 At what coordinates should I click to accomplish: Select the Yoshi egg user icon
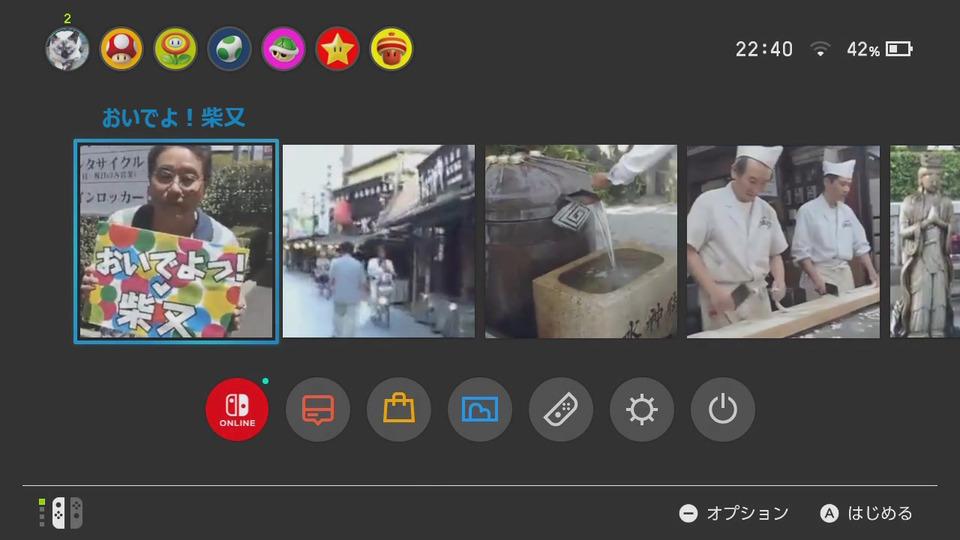[x=230, y=49]
